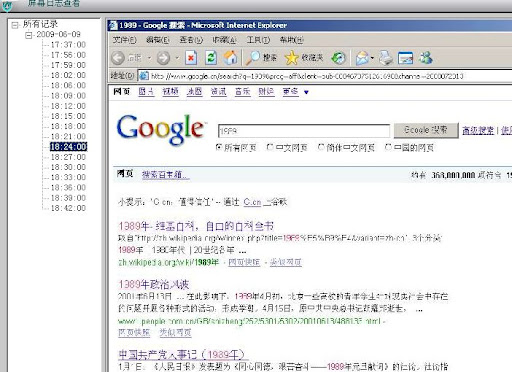
Task: Open the 音乐 search tab link
Action: (243, 92)
